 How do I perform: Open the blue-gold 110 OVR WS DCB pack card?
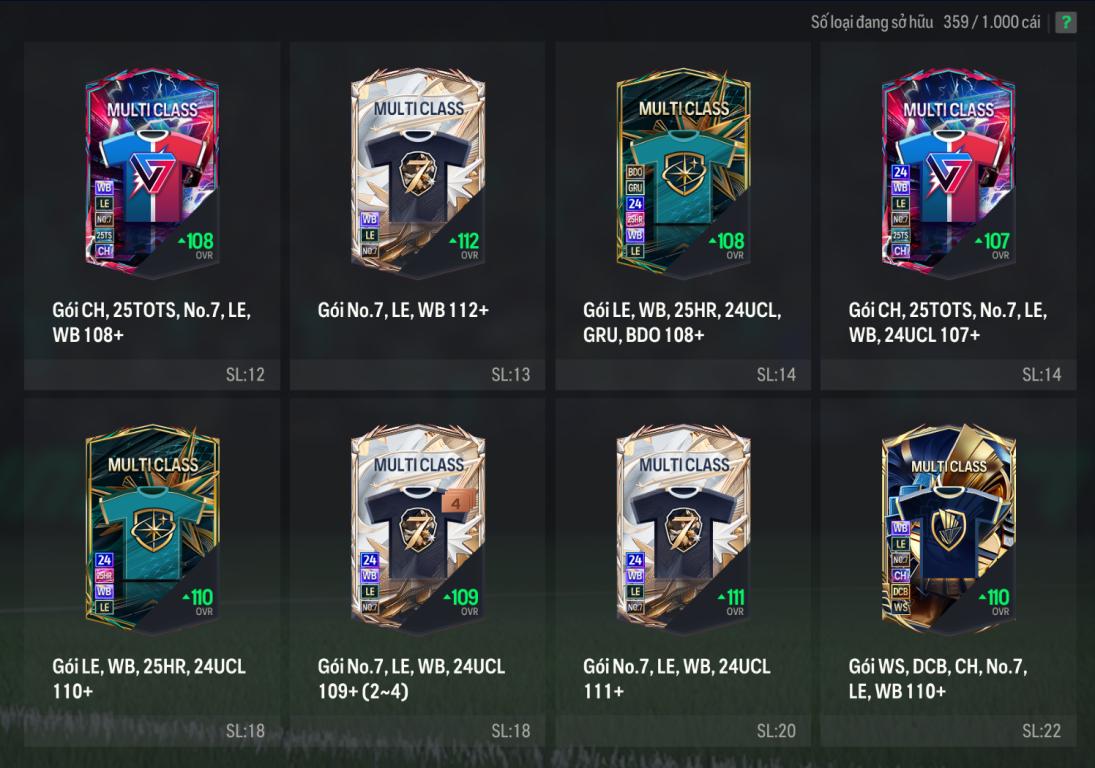pyautogui.click(x=948, y=529)
